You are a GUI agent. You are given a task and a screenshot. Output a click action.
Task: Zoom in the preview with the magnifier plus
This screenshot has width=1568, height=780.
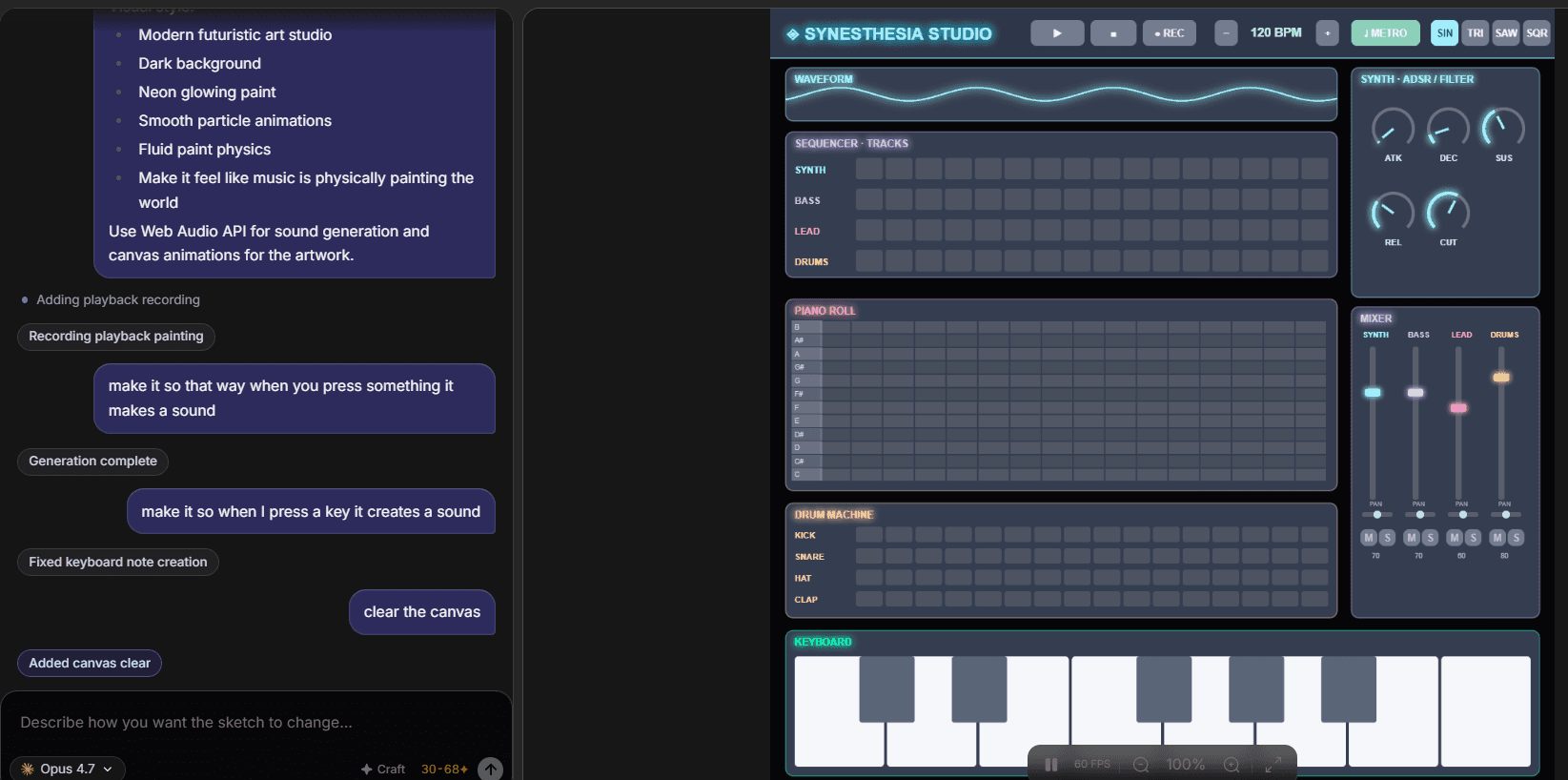(1232, 765)
